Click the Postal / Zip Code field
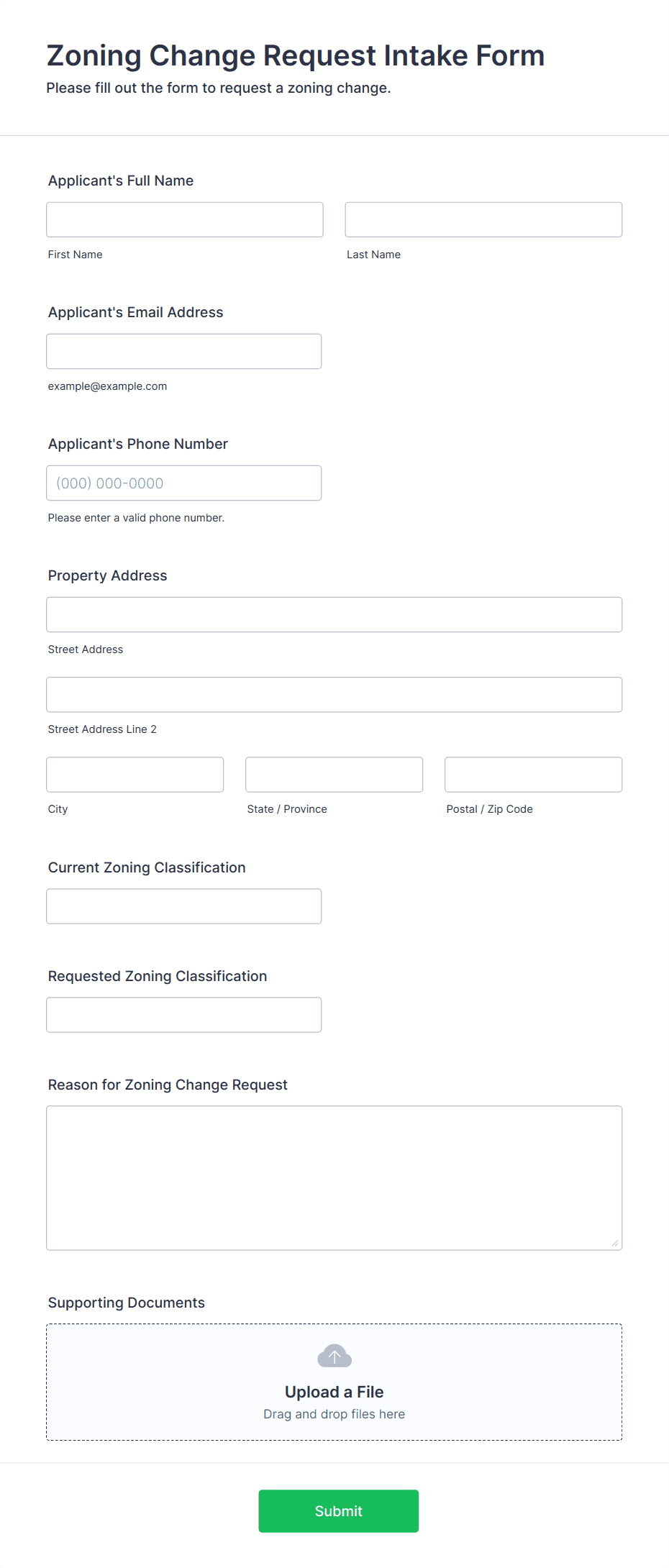 534,774
